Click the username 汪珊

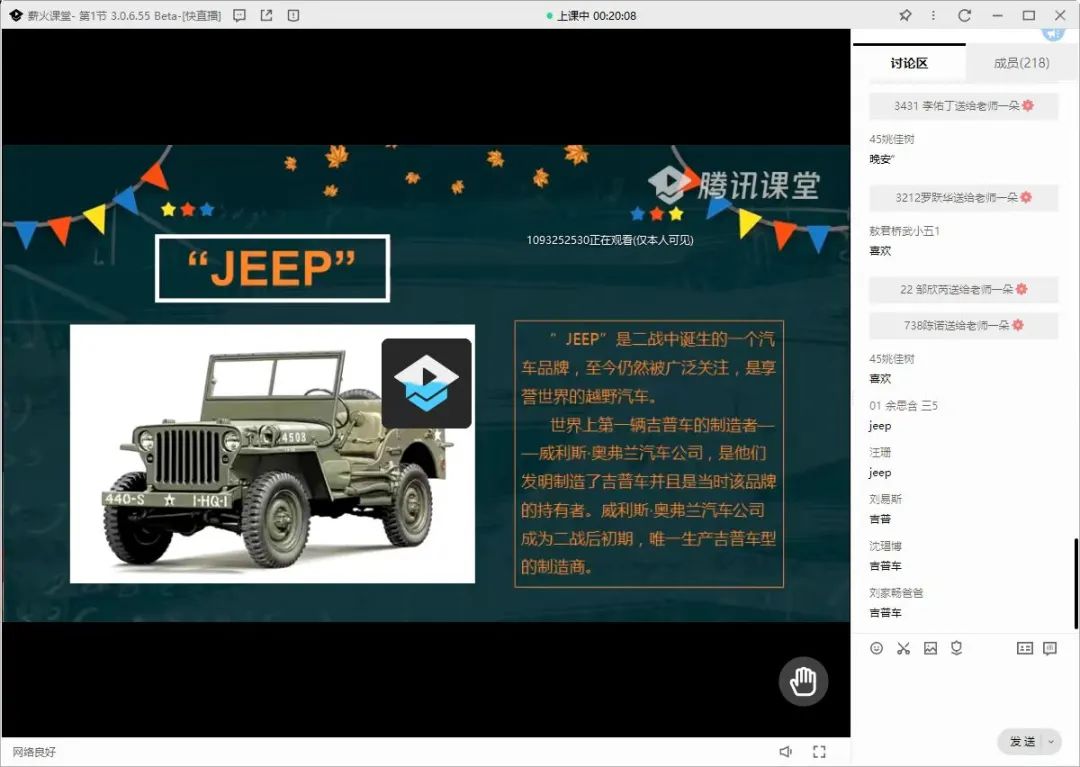point(880,452)
